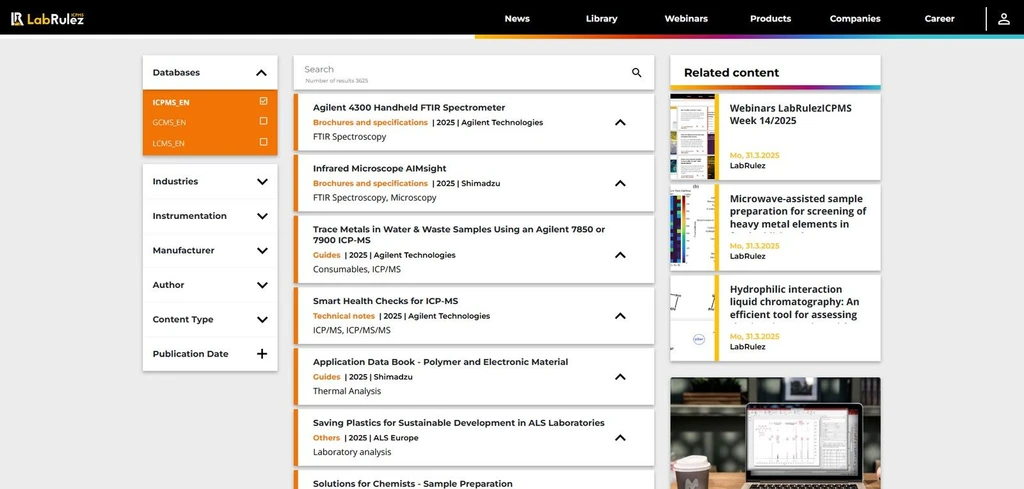The height and width of the screenshot is (489, 1024).
Task: Click the LabRulez ICPMS logo
Action: pos(47,19)
